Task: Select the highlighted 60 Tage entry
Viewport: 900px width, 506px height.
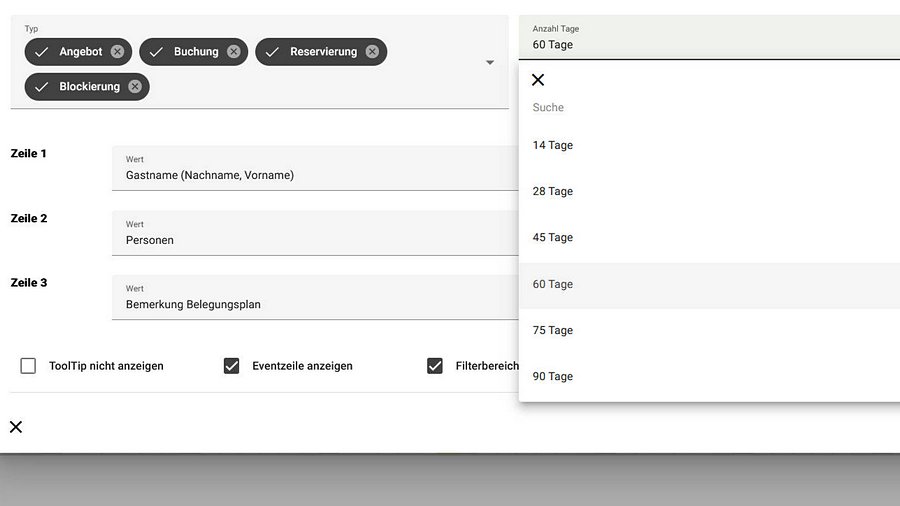Action: 709,285
